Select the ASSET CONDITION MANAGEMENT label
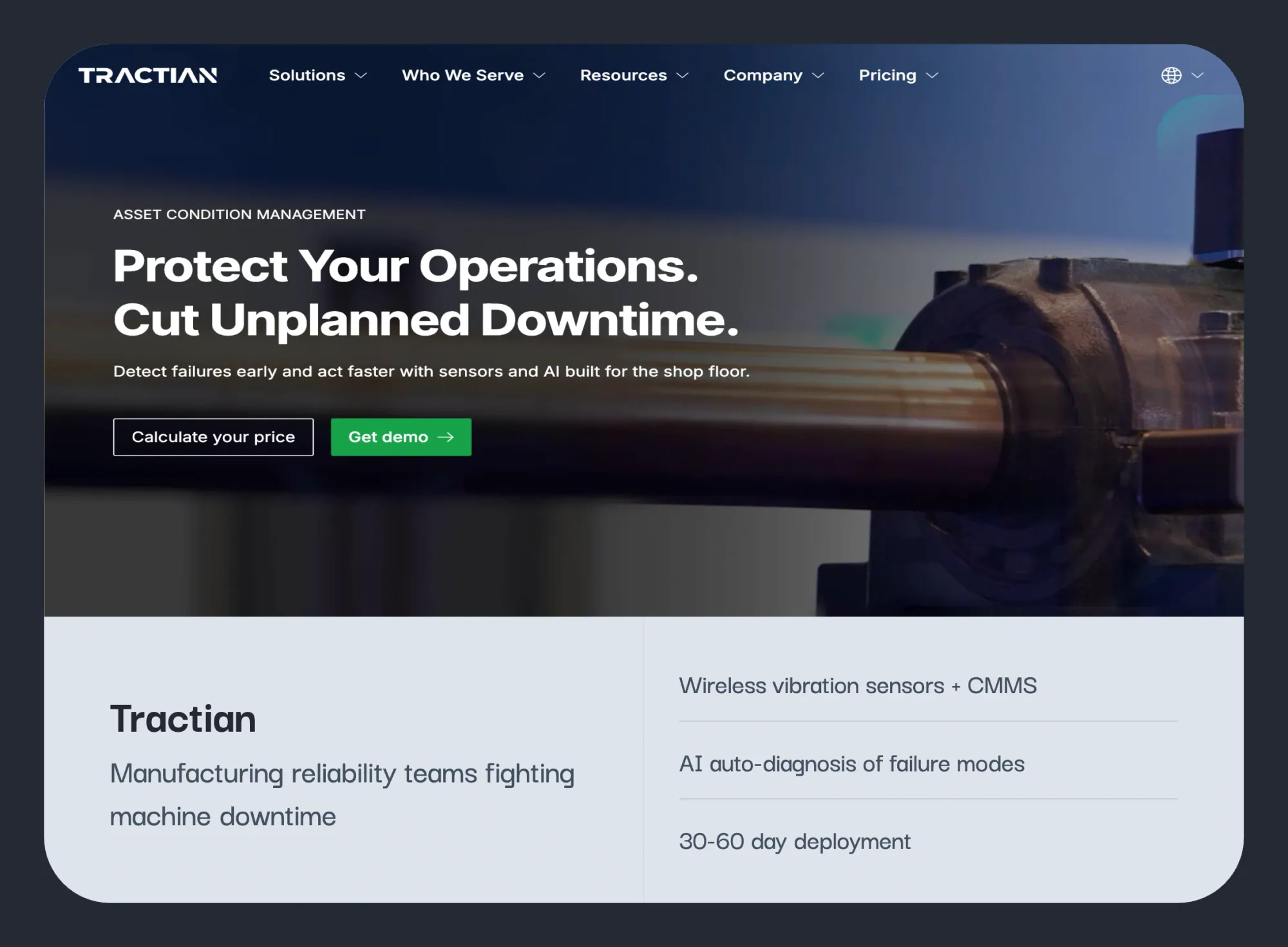The width and height of the screenshot is (1288, 947). click(239, 214)
